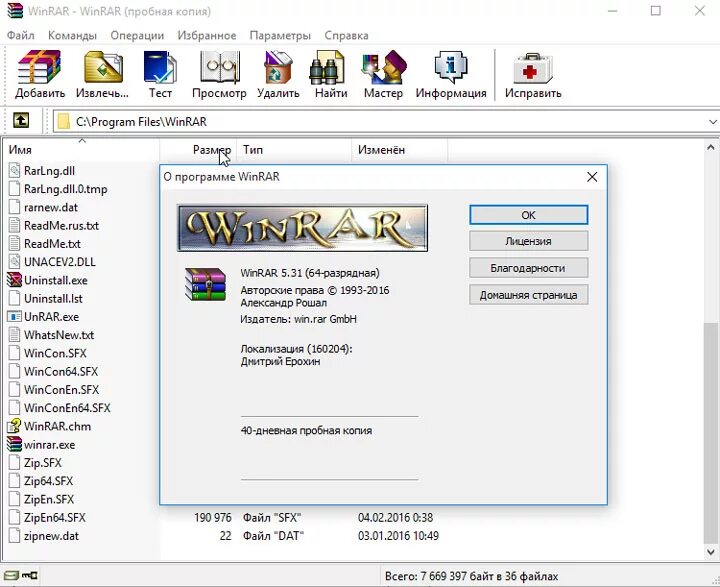The width and height of the screenshot is (720, 587).
Task: Click the folder icon in address bar
Action: [64, 122]
